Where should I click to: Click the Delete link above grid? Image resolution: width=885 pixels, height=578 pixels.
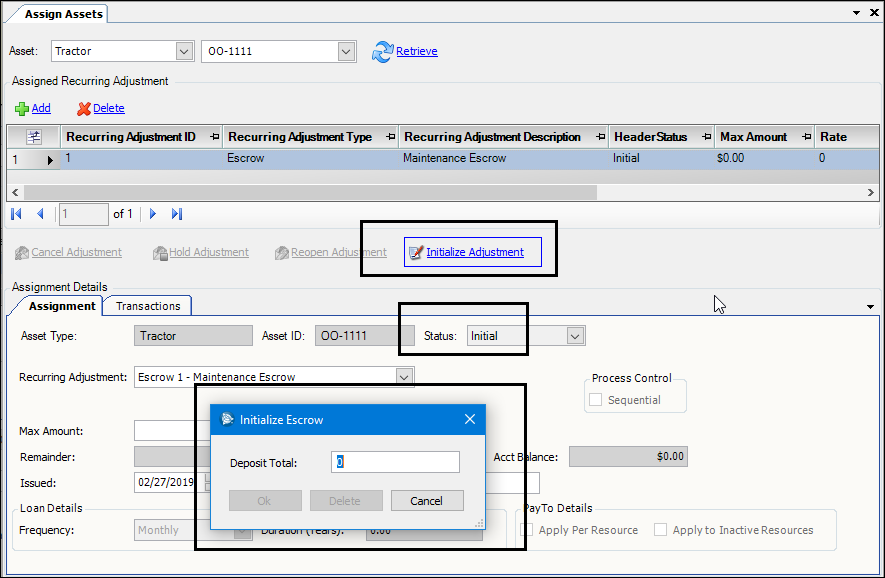coord(109,108)
